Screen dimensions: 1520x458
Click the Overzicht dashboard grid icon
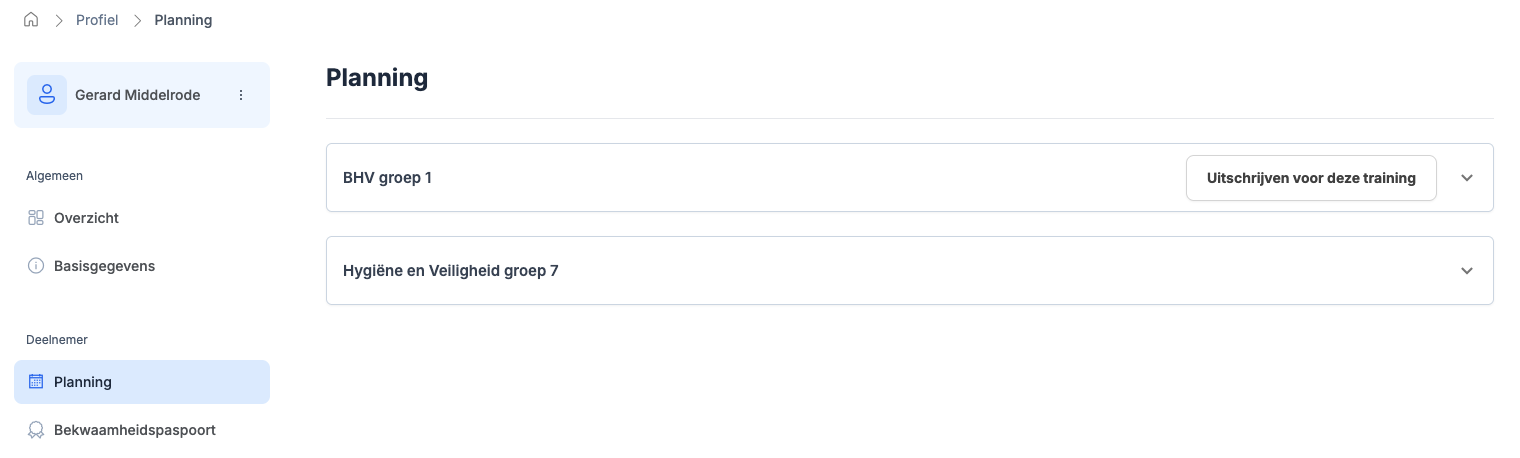36,218
